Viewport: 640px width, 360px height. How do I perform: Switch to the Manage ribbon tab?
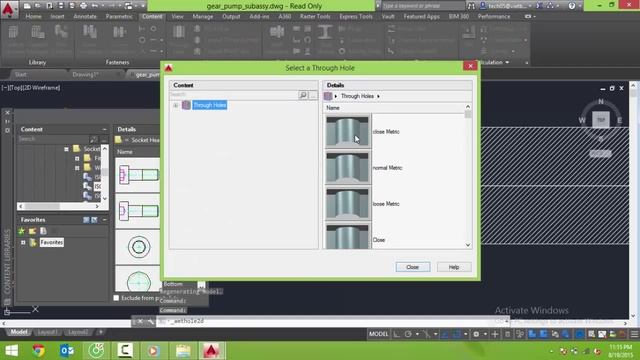[x=203, y=16]
